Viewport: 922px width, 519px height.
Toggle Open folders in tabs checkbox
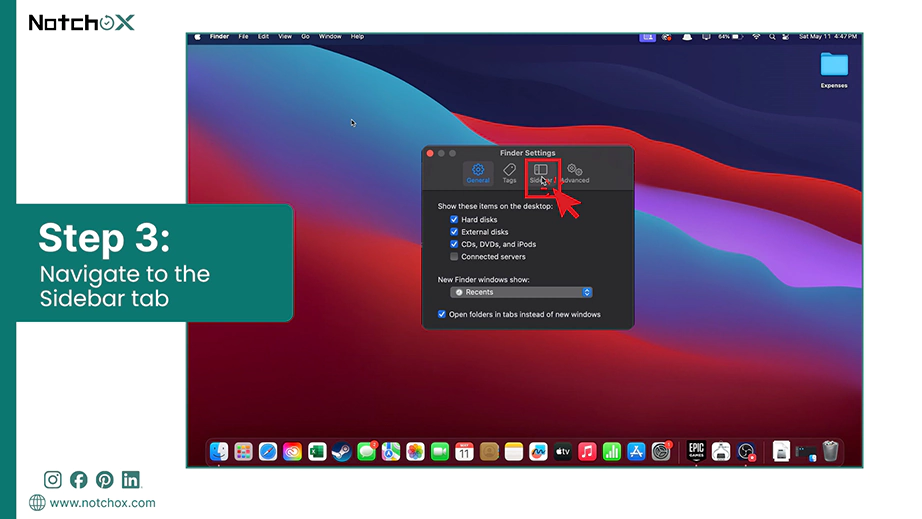click(x=442, y=314)
